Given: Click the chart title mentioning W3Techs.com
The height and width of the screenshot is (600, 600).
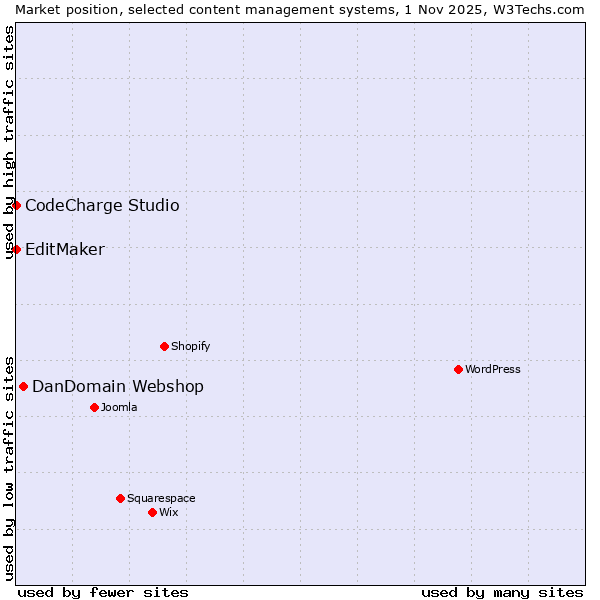Looking at the screenshot, I should pos(300,8).
